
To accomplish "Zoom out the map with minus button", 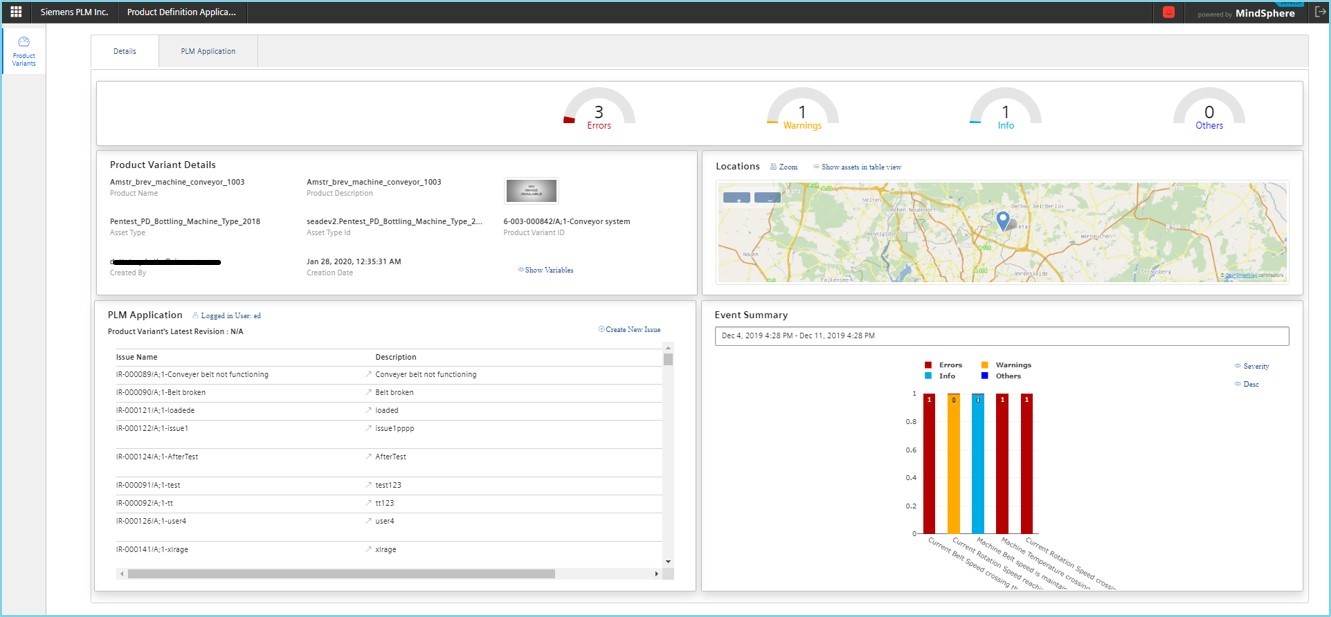I will [767, 198].
